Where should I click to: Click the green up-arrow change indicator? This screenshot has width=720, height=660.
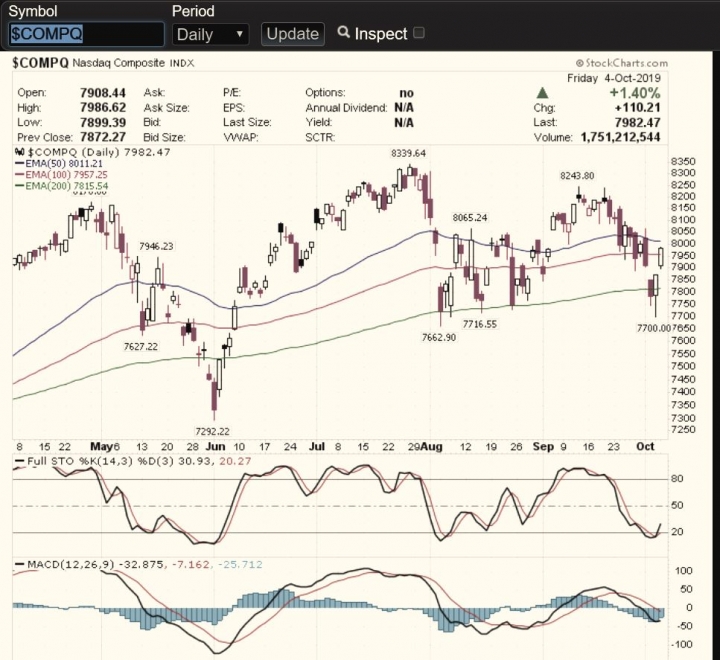pos(542,93)
